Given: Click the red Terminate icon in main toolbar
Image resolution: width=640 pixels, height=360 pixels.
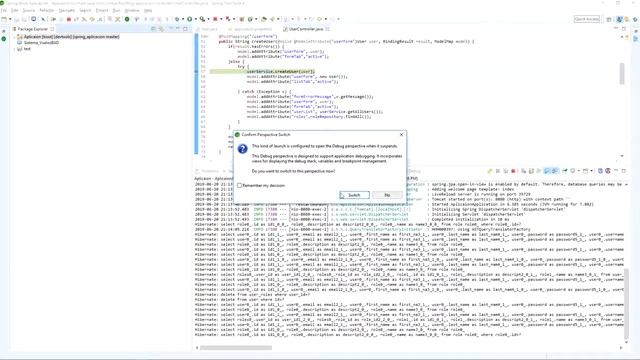Looking at the screenshot, I should point(69,19).
